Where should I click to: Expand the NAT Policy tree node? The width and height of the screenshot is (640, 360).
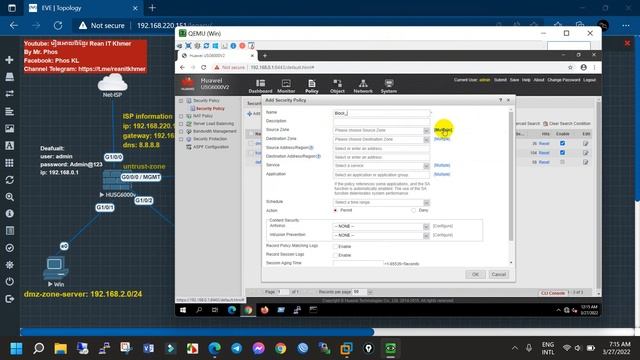181,116
